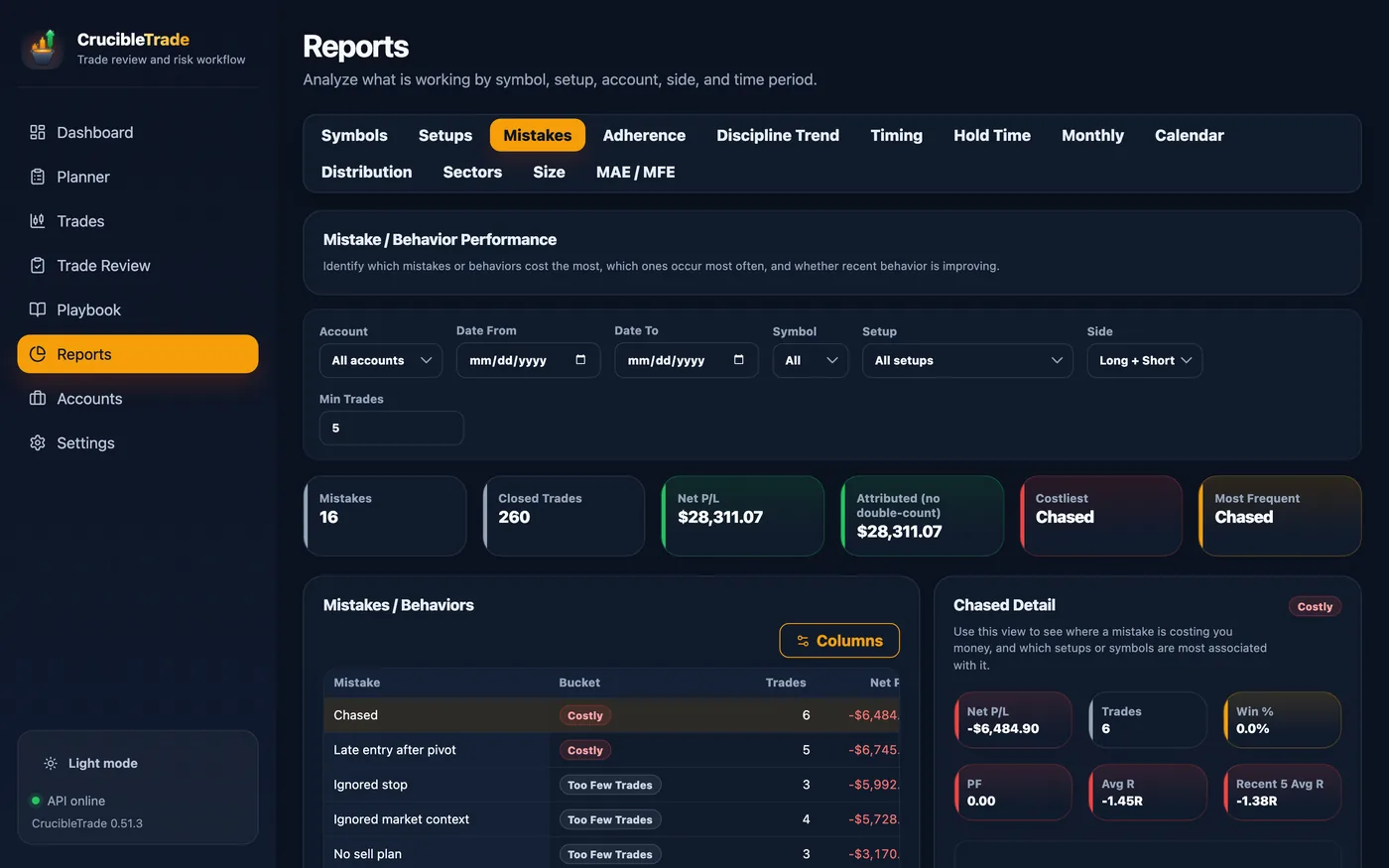The height and width of the screenshot is (868, 1389).
Task: Open the Columns chooser button
Action: (x=839, y=641)
